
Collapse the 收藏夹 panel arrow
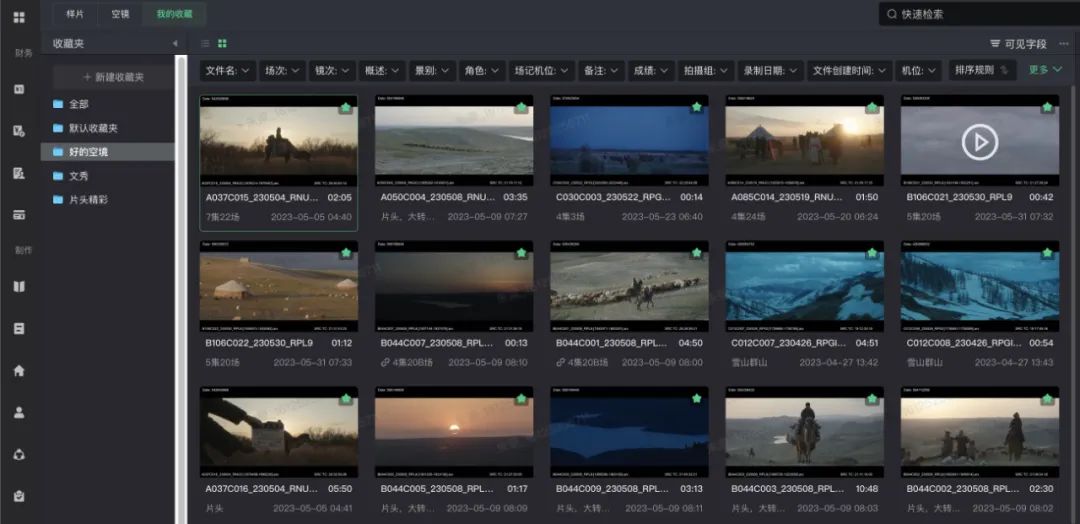tap(174, 43)
